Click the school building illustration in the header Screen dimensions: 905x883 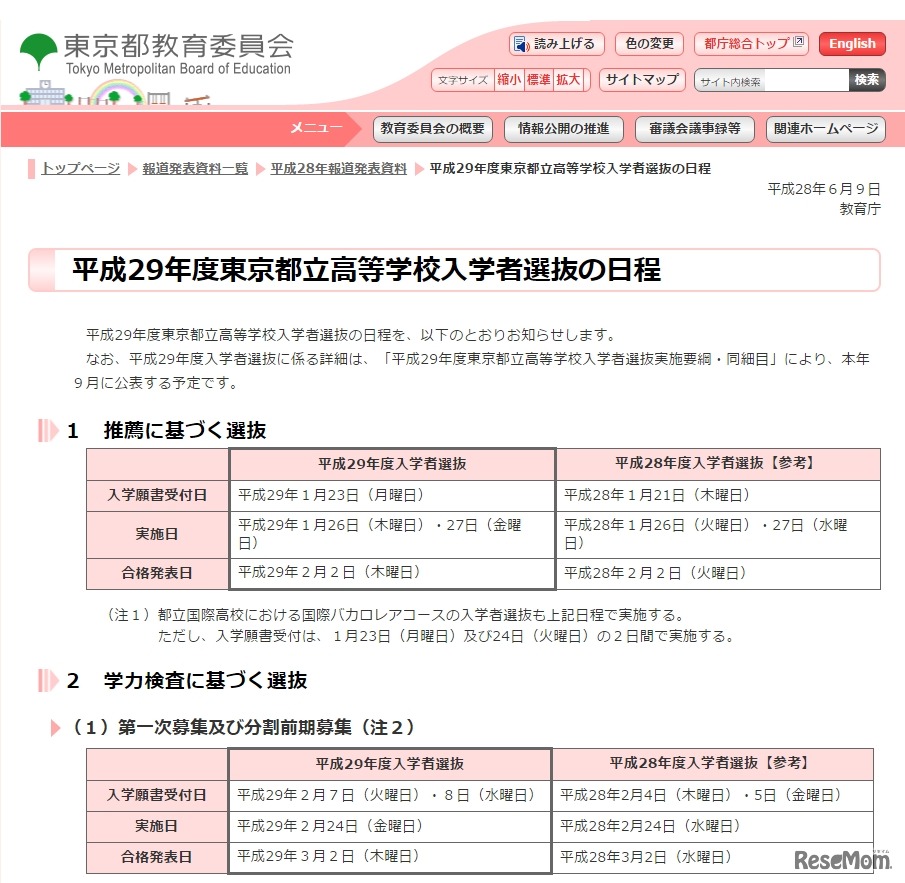click(x=45, y=92)
